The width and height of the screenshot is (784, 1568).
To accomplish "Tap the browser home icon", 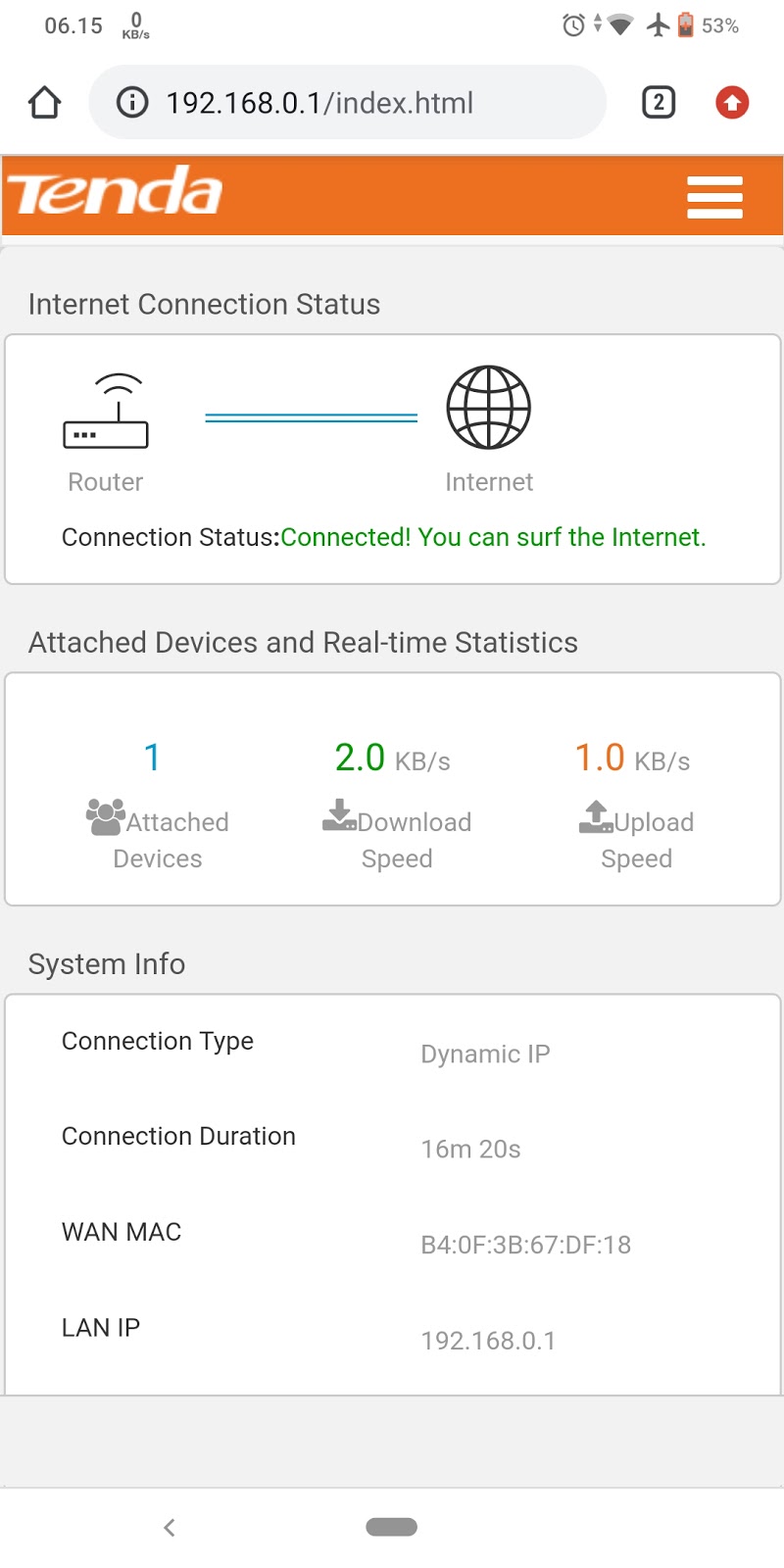I will [45, 102].
